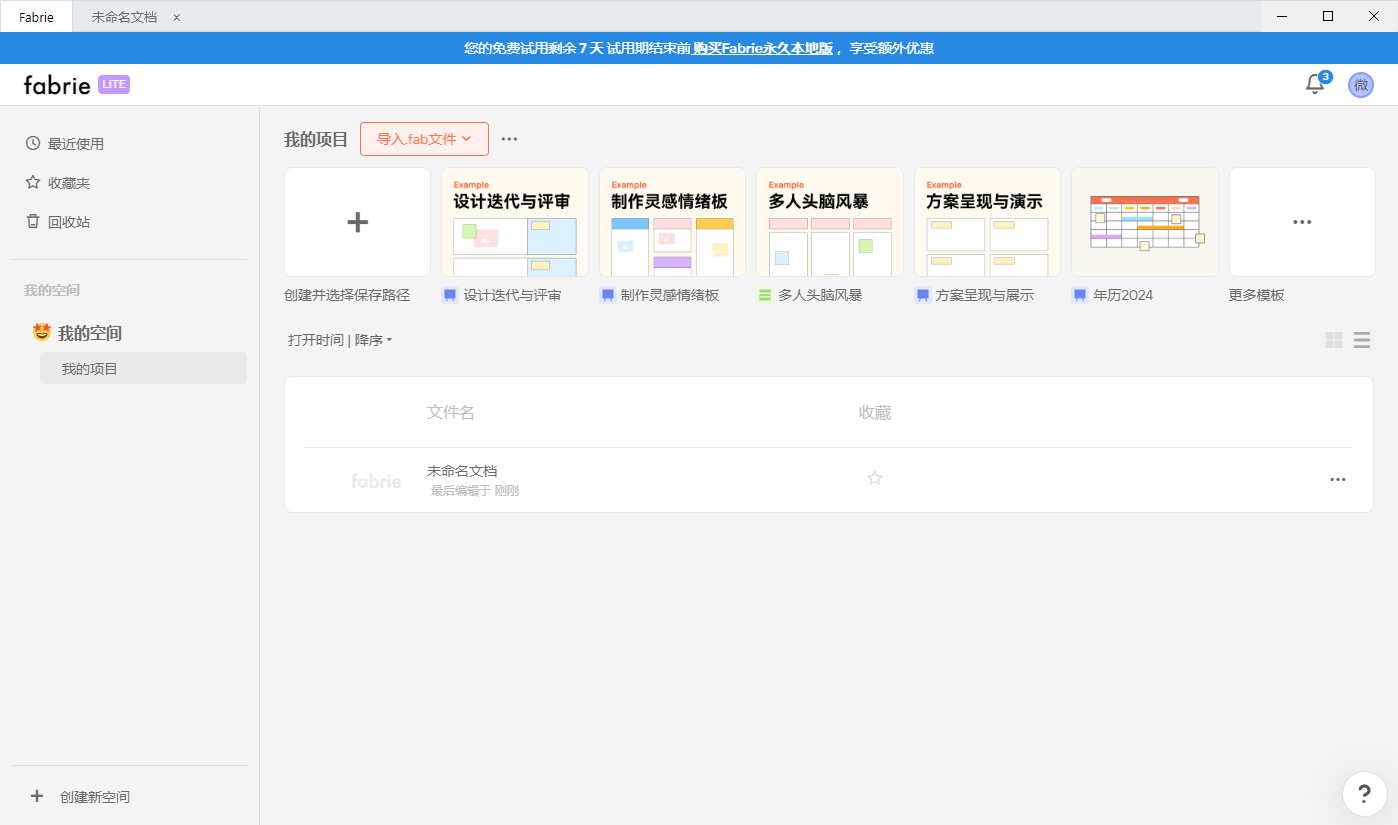Click the plus icon for 创建新空间
Viewport: 1398px width, 825px height.
[37, 796]
